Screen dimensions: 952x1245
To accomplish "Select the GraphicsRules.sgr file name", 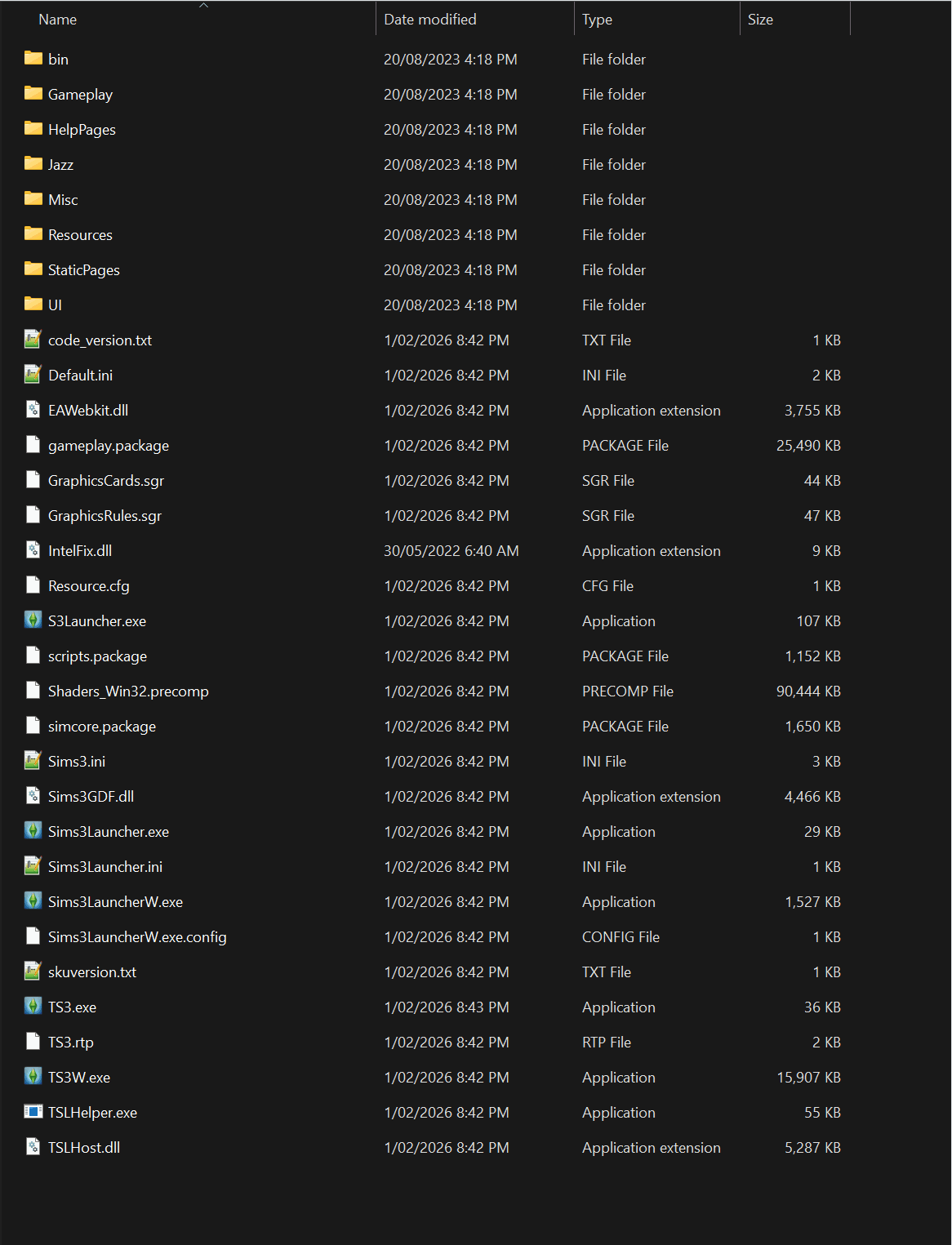I will (x=105, y=515).
